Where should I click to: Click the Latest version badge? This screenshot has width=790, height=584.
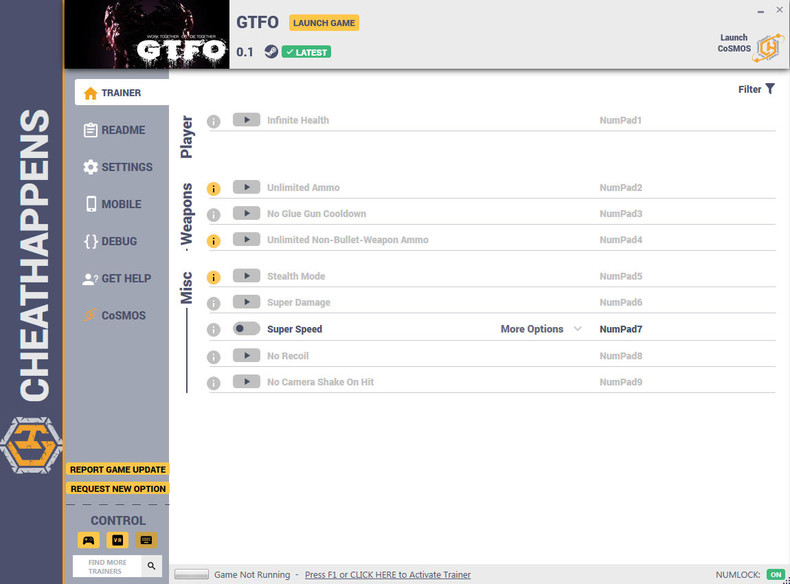pos(306,52)
